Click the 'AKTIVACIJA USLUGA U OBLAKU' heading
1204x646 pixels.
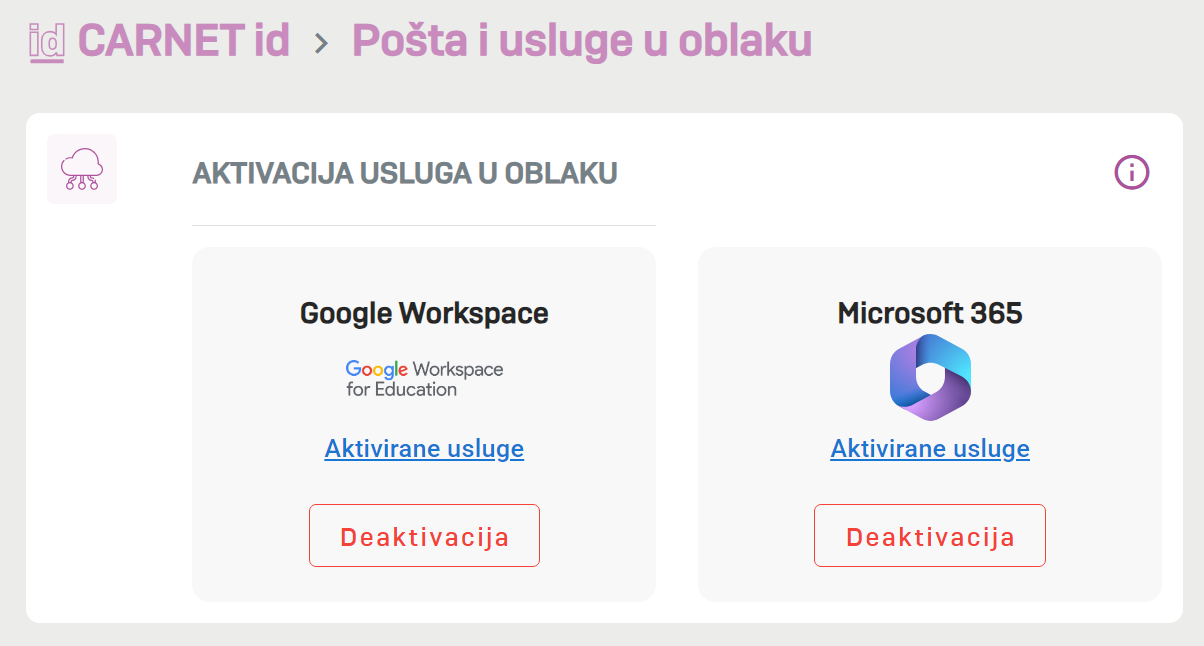404,173
